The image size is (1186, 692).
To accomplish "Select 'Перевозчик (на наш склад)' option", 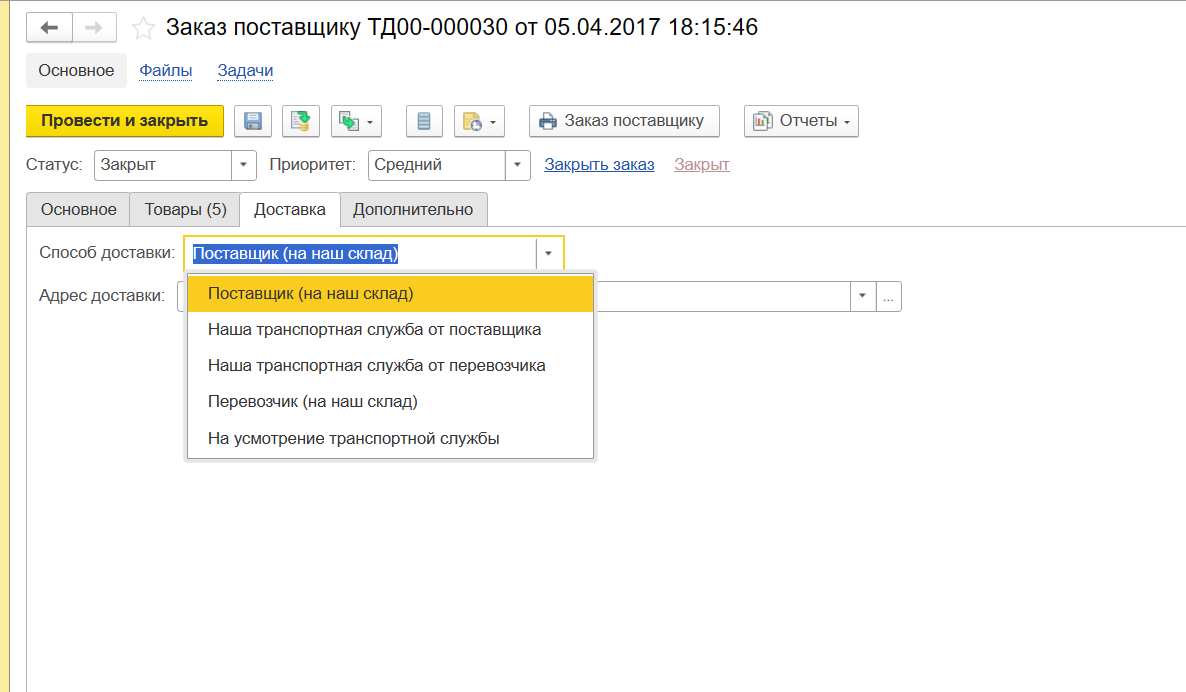I will (312, 402).
